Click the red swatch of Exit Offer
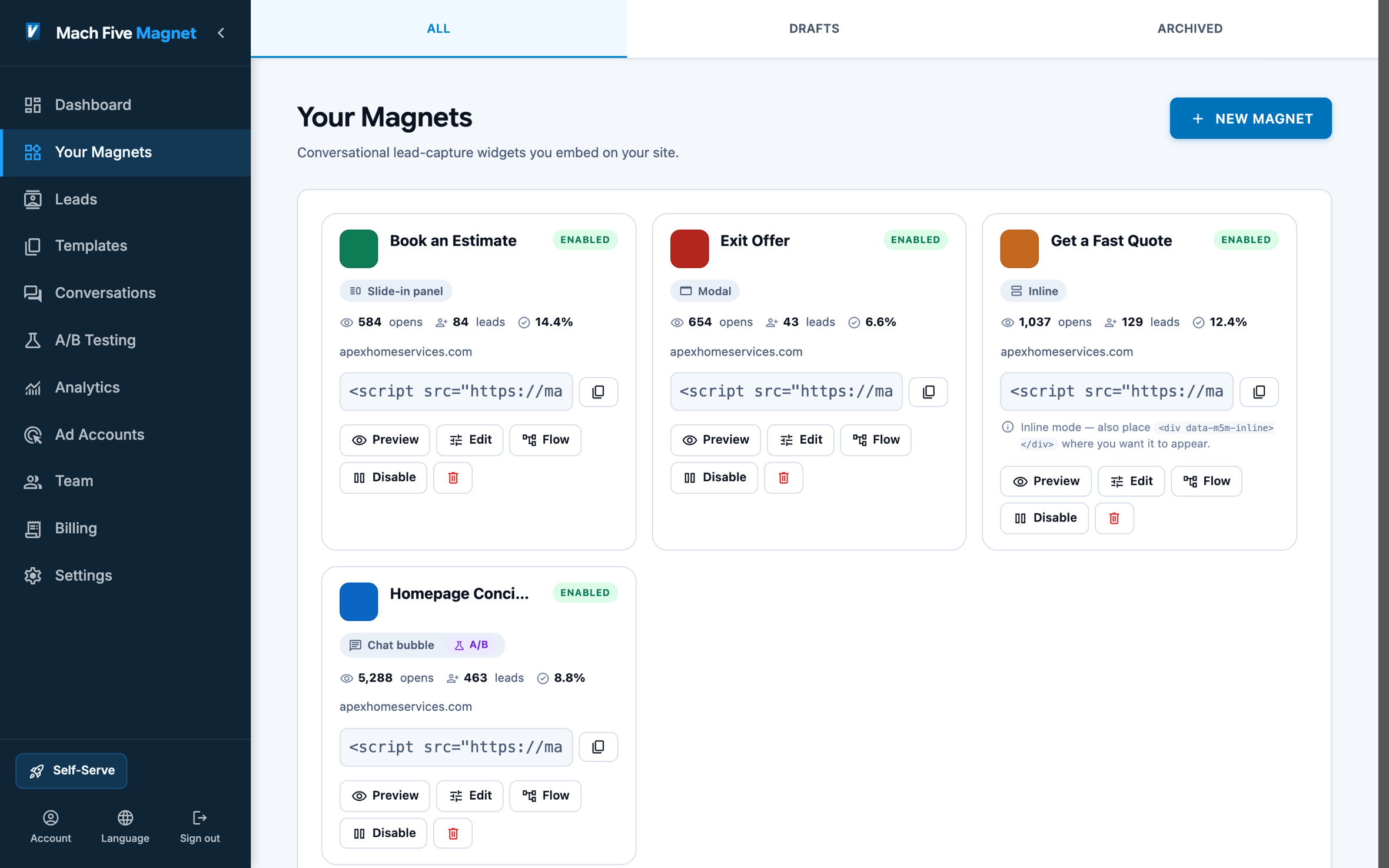The width and height of the screenshot is (1389, 868). point(689,248)
